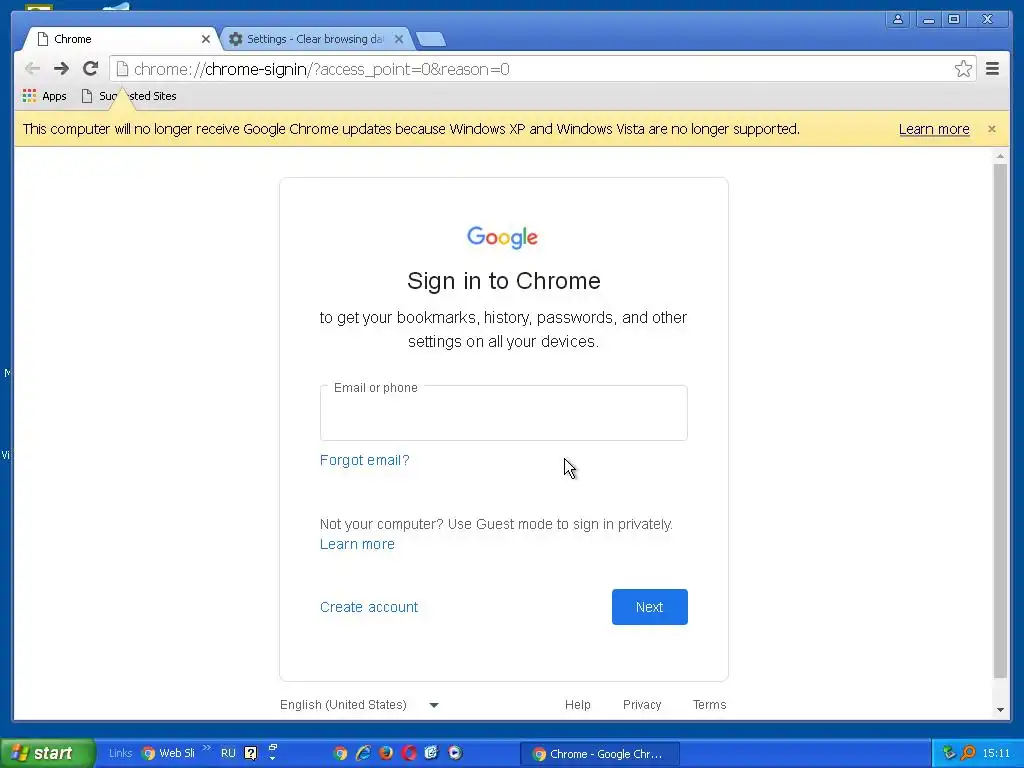Expand the Links toolbar chevron
The width and height of the screenshot is (1024, 768).
click(x=207, y=748)
